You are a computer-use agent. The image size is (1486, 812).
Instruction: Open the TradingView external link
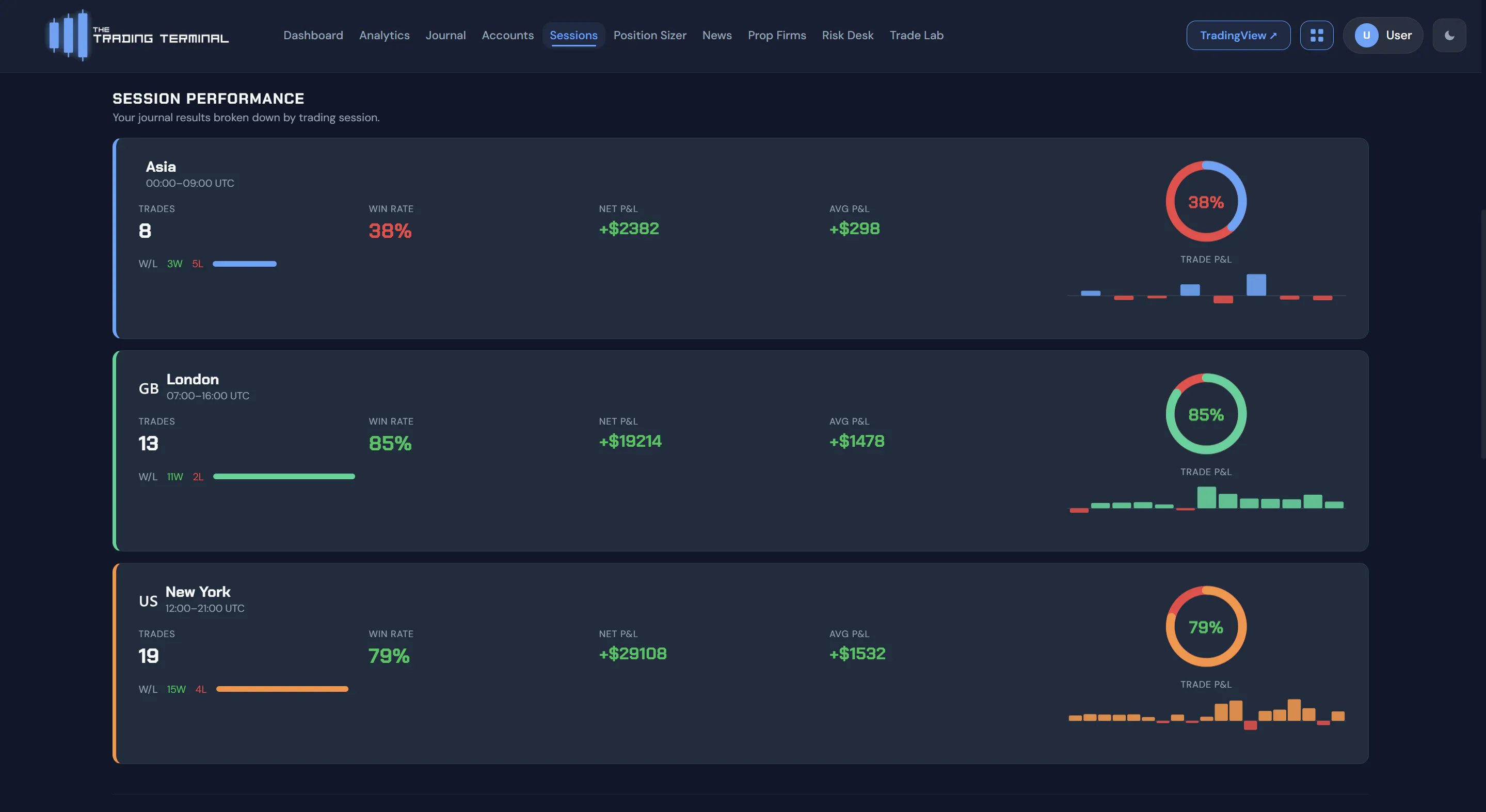(x=1238, y=35)
